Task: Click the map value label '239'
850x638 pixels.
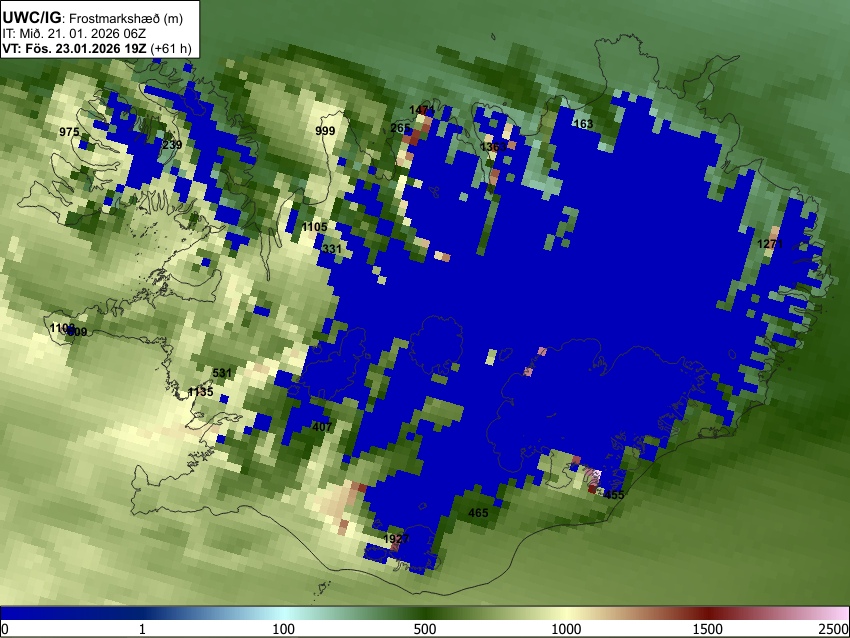Action: click(x=172, y=145)
